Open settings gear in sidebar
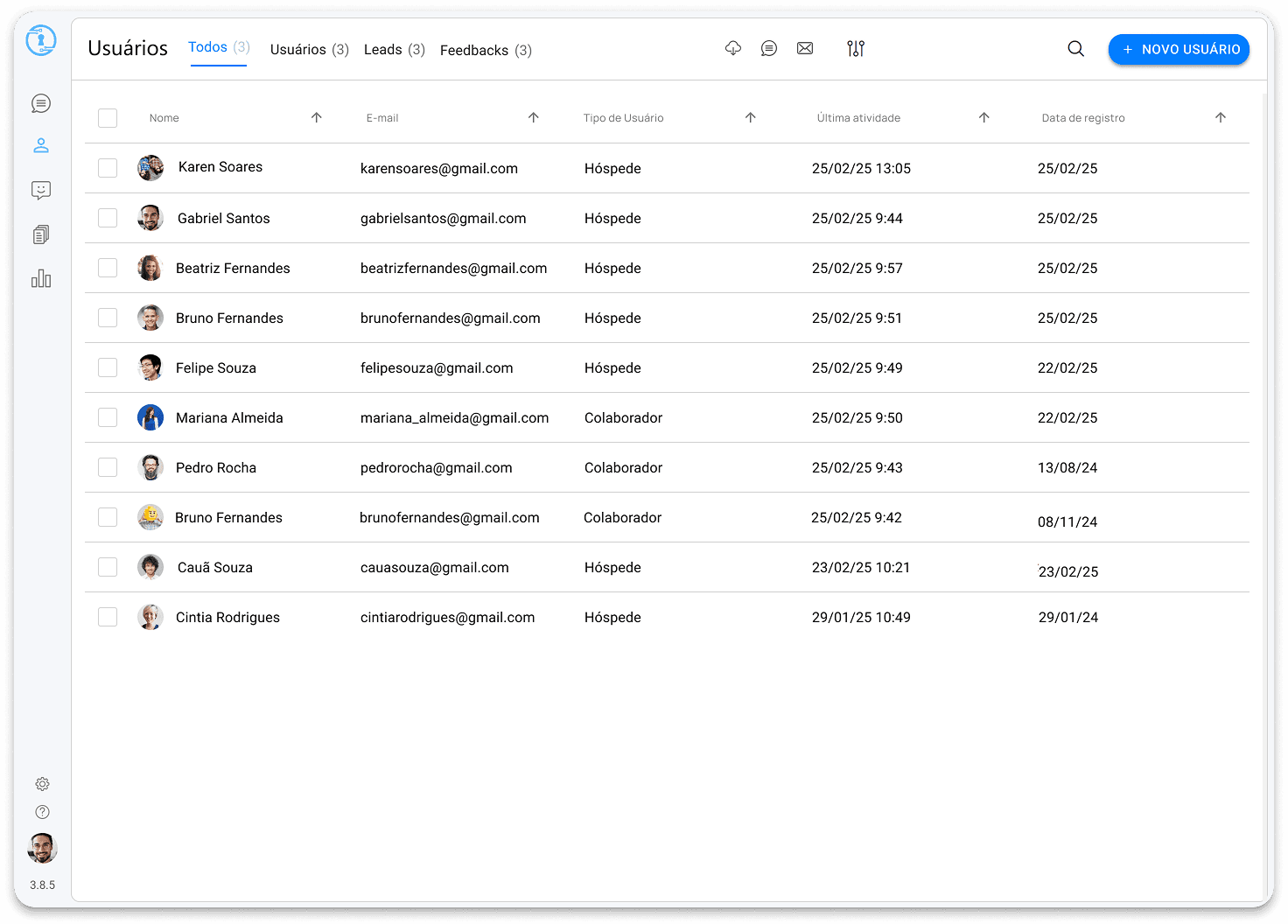 coord(42,784)
